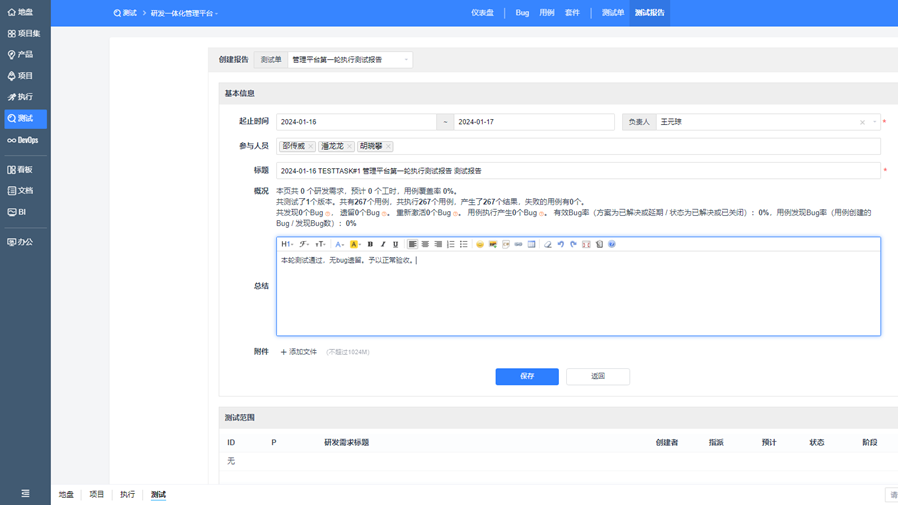
Task: Insert table in the editor
Action: tap(531, 244)
